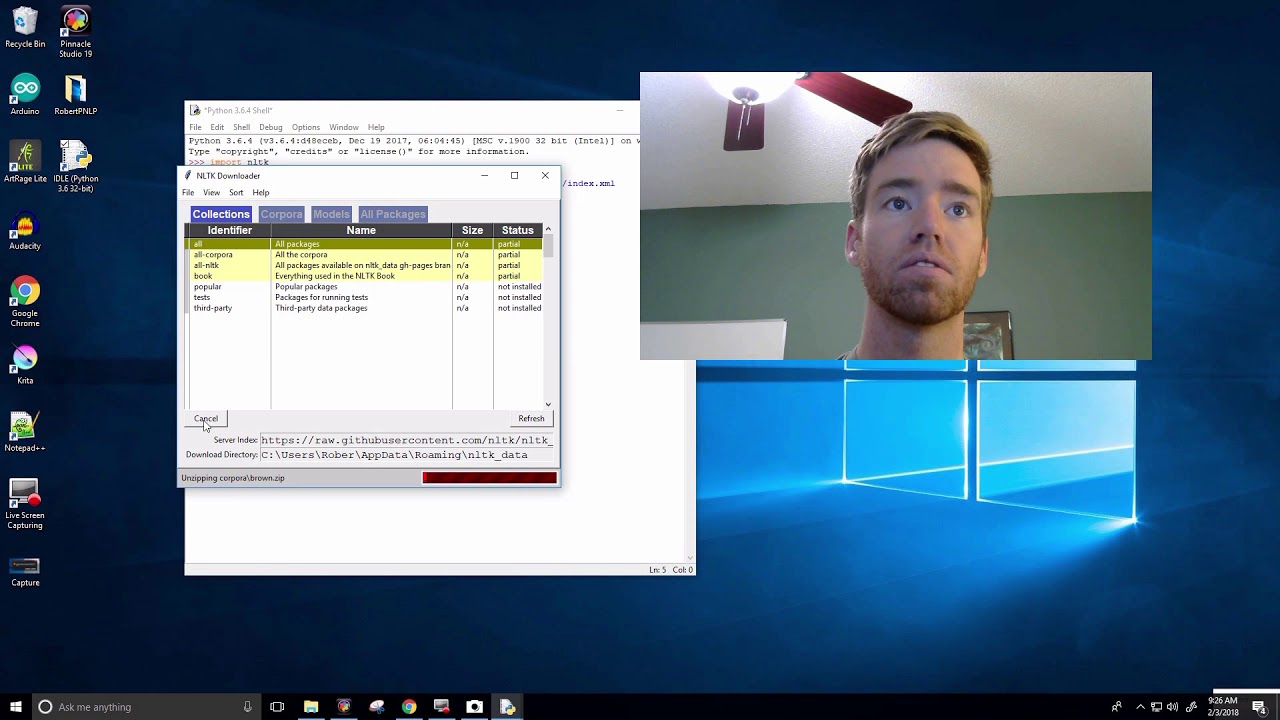
Task: Open the camera app in taskbar
Action: 474,707
